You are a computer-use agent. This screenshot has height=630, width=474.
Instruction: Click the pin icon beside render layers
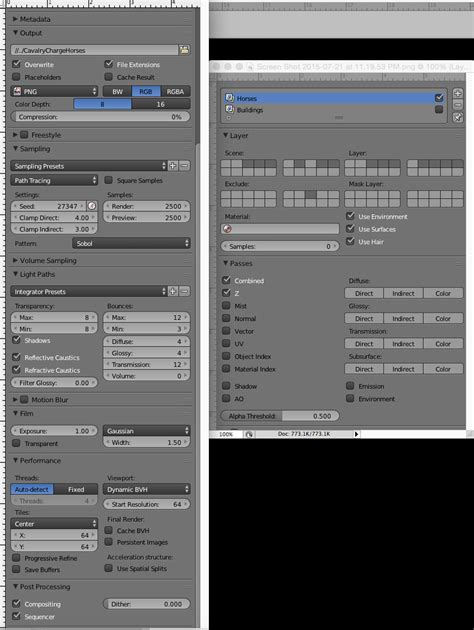458,117
